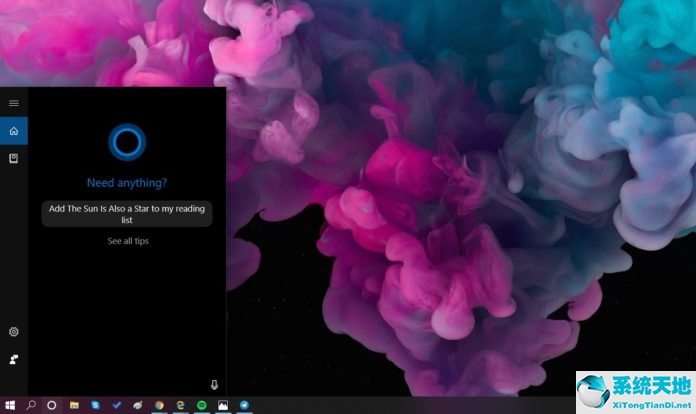Open the Cortana feedback icon

point(14,359)
